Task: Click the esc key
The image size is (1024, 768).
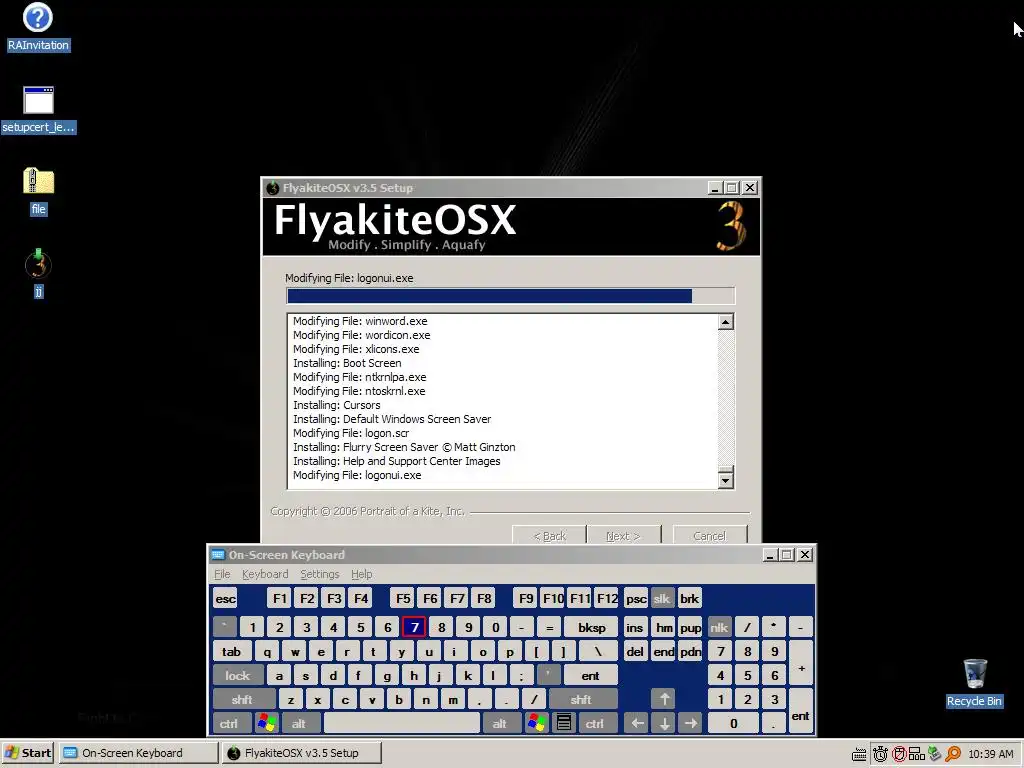Action: (225, 598)
